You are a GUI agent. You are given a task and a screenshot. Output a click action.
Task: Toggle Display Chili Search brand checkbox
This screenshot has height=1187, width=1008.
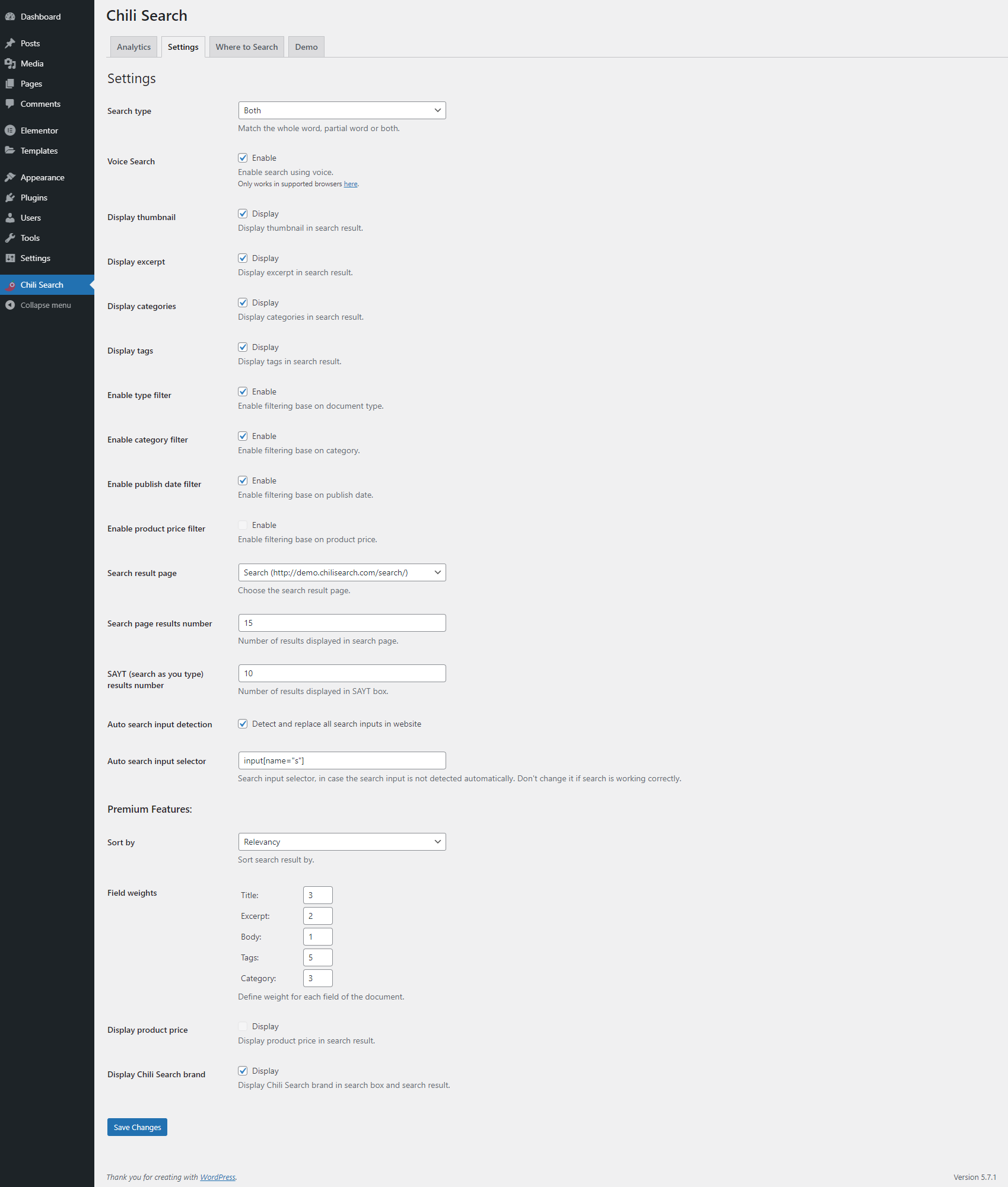243,1071
